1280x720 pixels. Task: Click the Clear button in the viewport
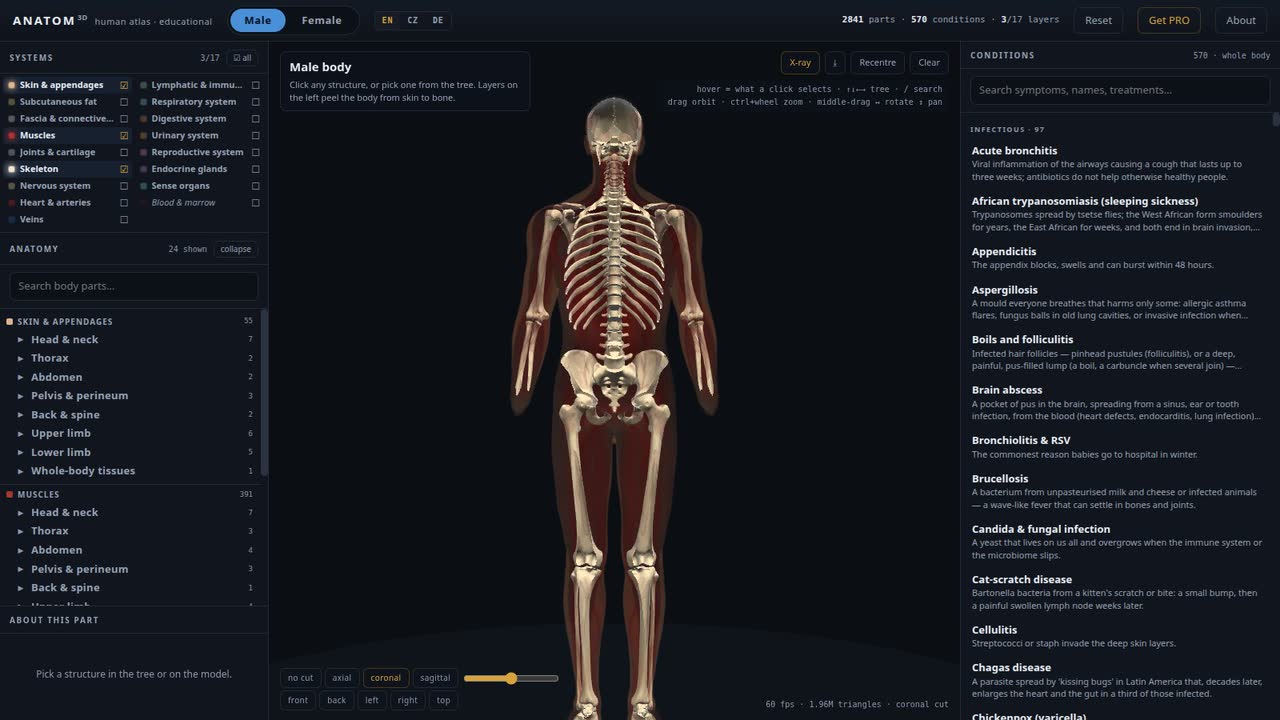click(929, 62)
